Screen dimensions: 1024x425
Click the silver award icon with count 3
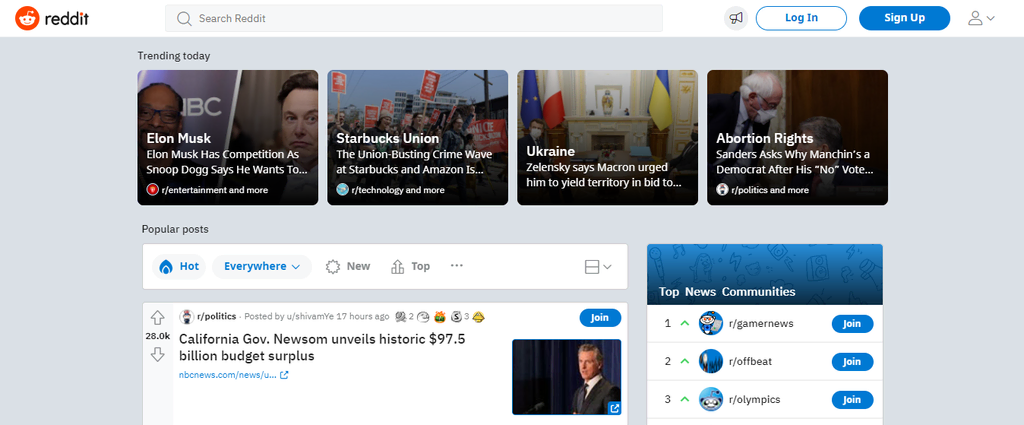(456, 317)
